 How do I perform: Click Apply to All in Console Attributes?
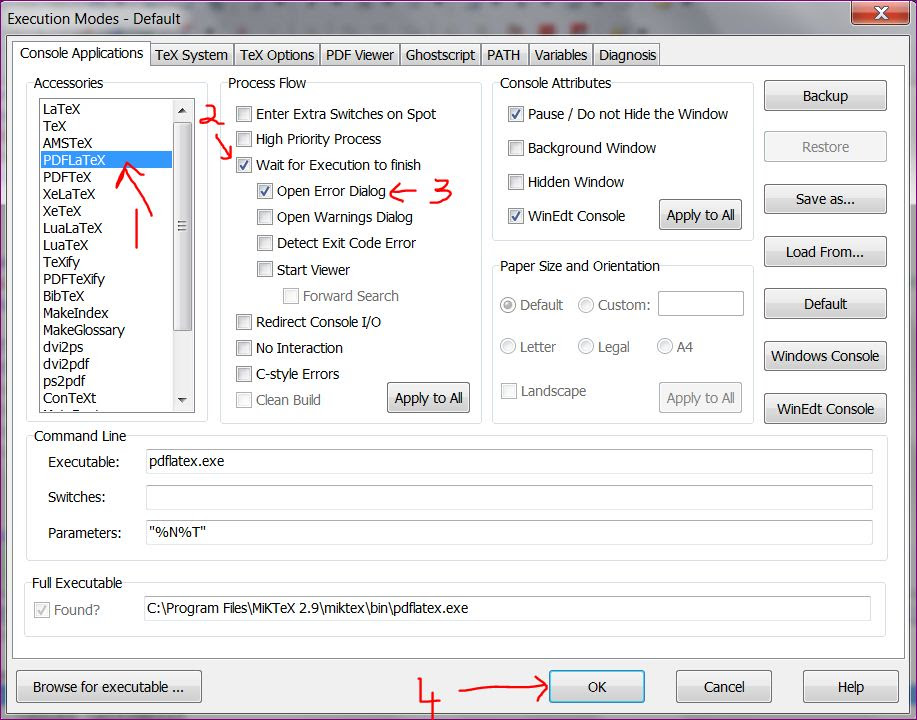point(700,215)
